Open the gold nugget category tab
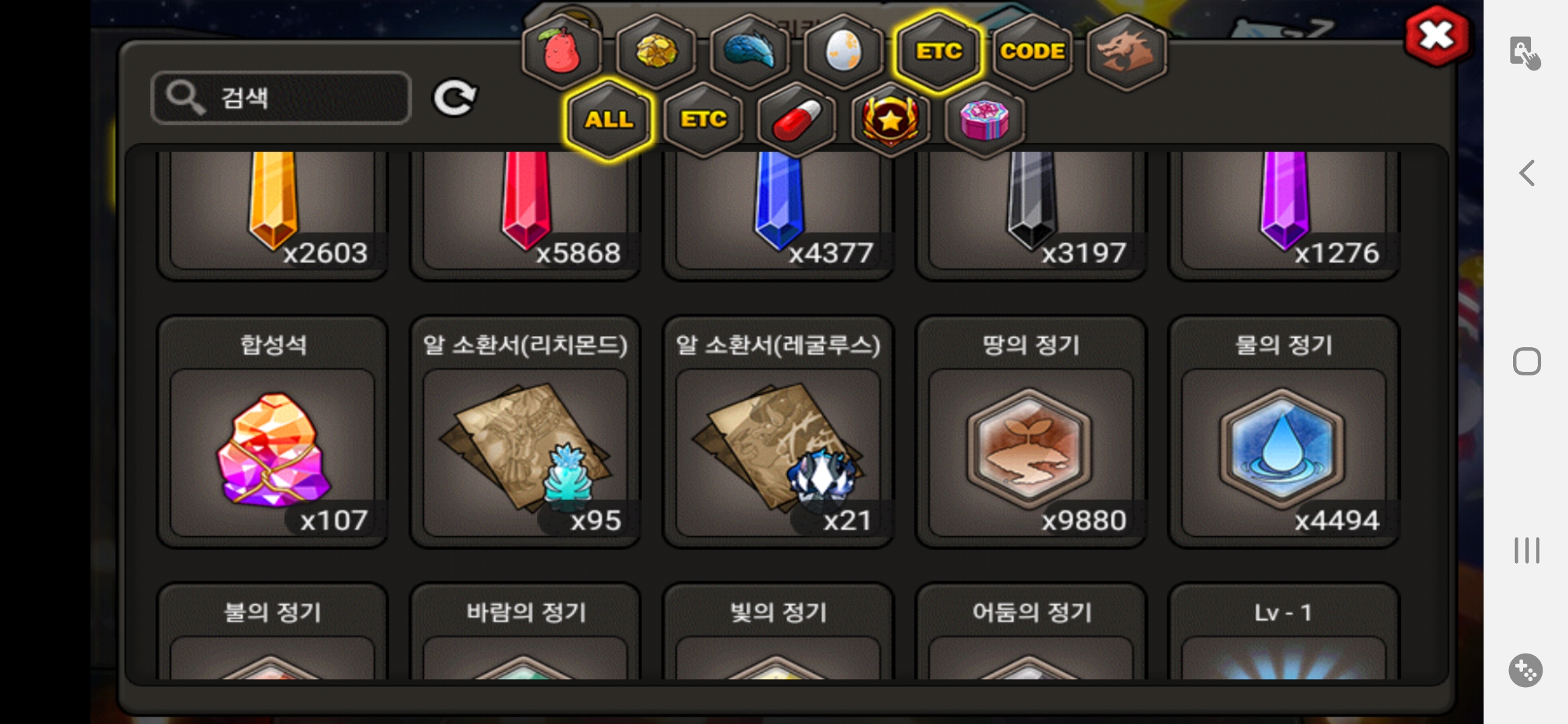The width and height of the screenshot is (1568, 724). (x=656, y=51)
